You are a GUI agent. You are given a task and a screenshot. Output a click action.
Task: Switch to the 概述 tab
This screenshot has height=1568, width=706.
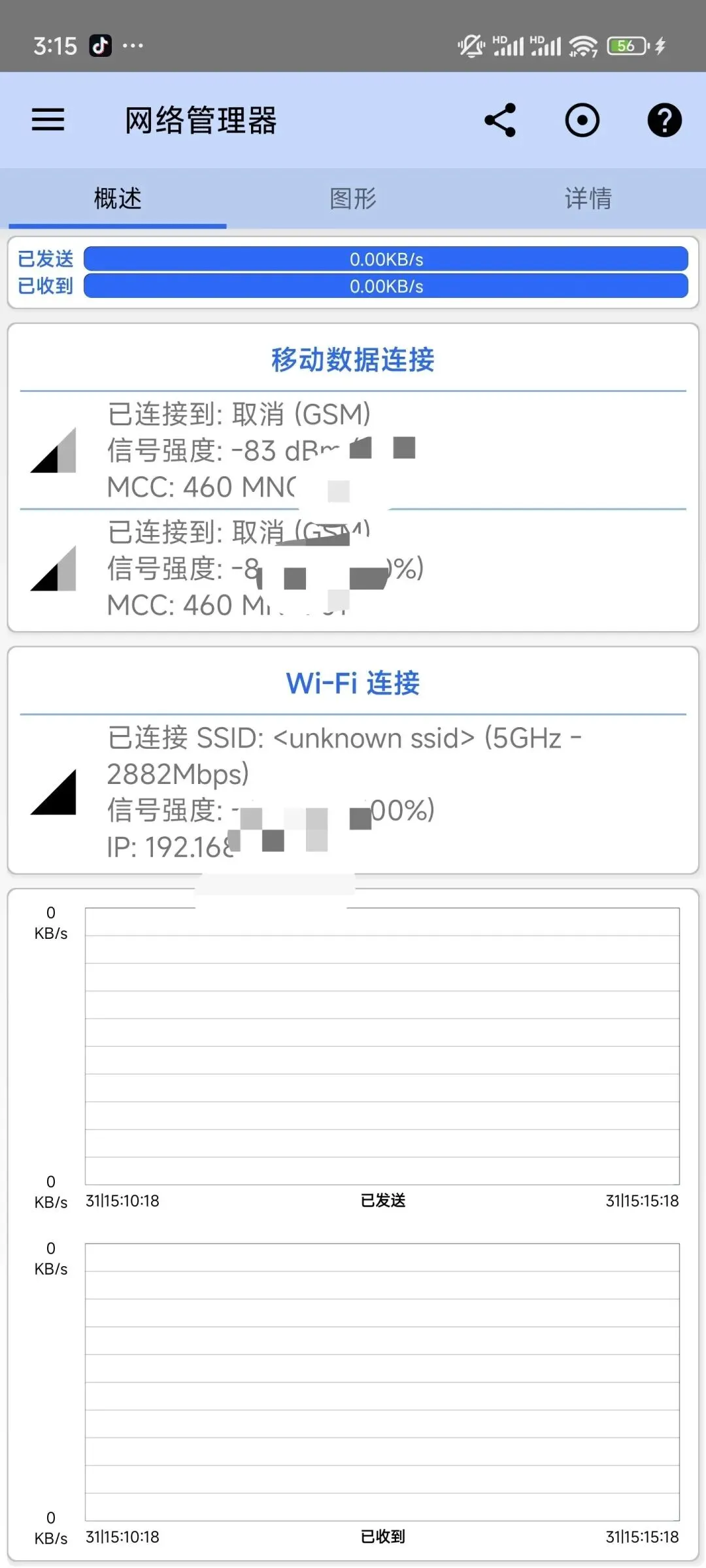pos(118,199)
